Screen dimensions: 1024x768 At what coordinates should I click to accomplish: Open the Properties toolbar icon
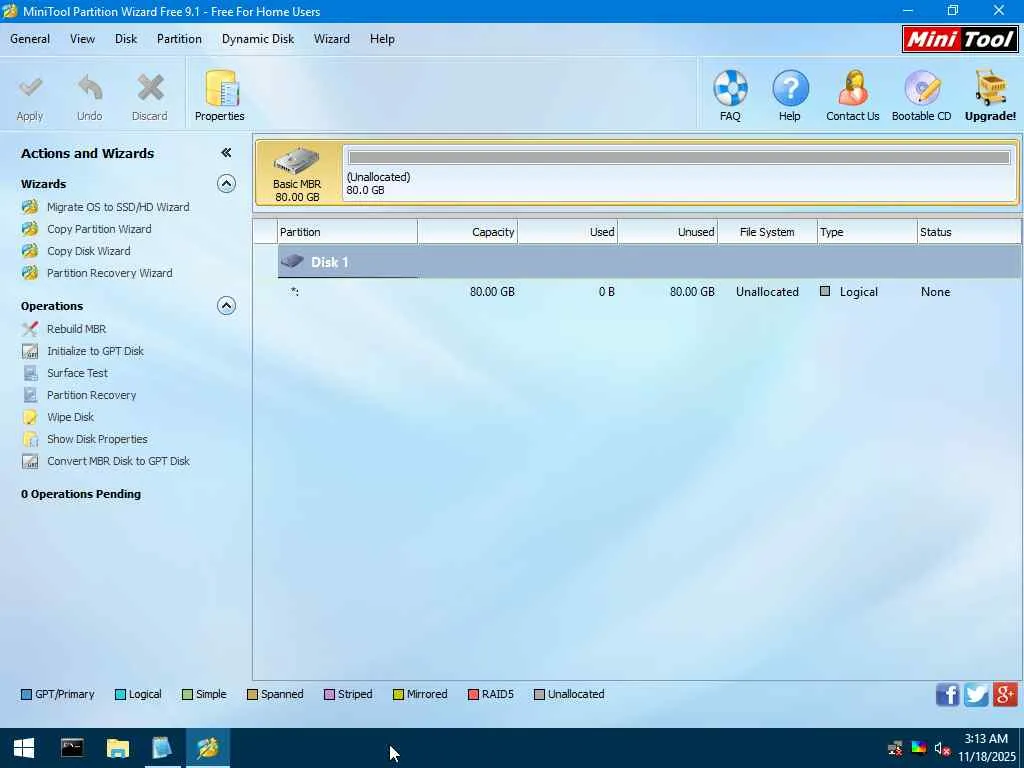tap(221, 88)
